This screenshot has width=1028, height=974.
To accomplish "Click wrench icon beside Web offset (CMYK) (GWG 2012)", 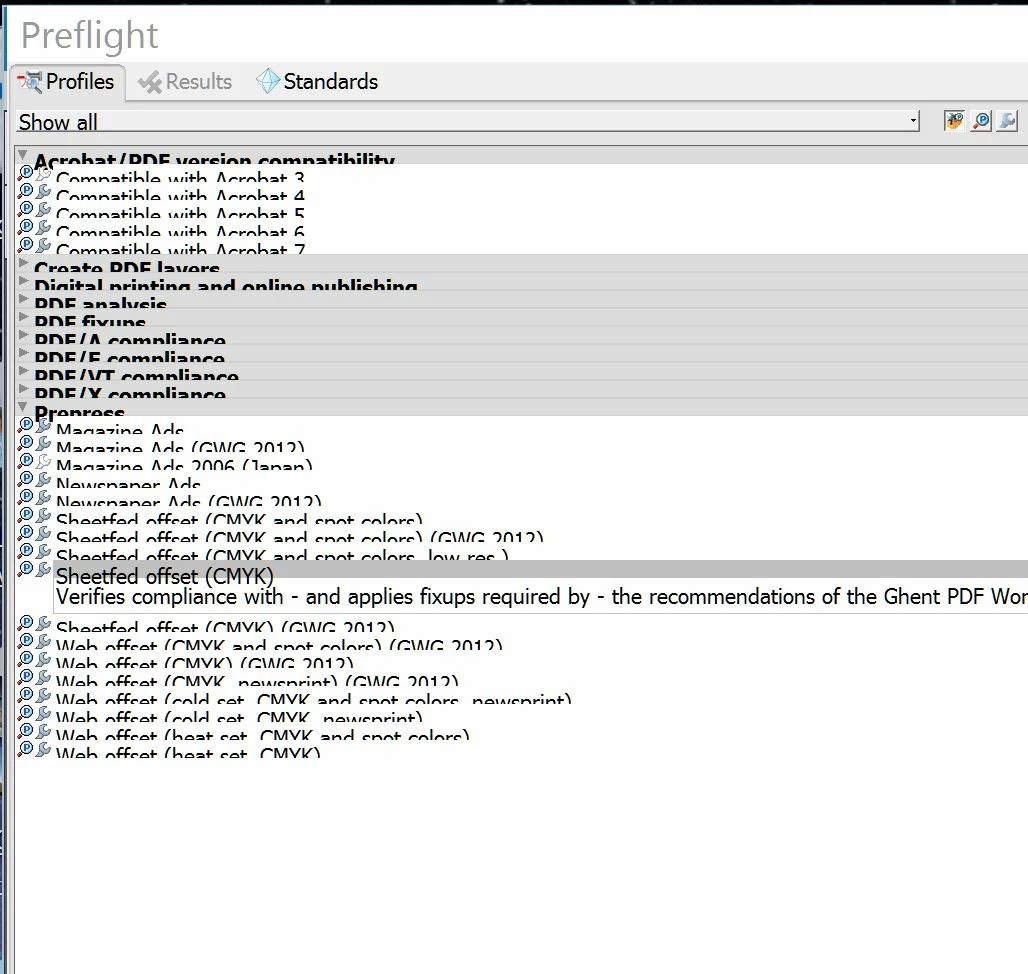I will click(43, 658).
